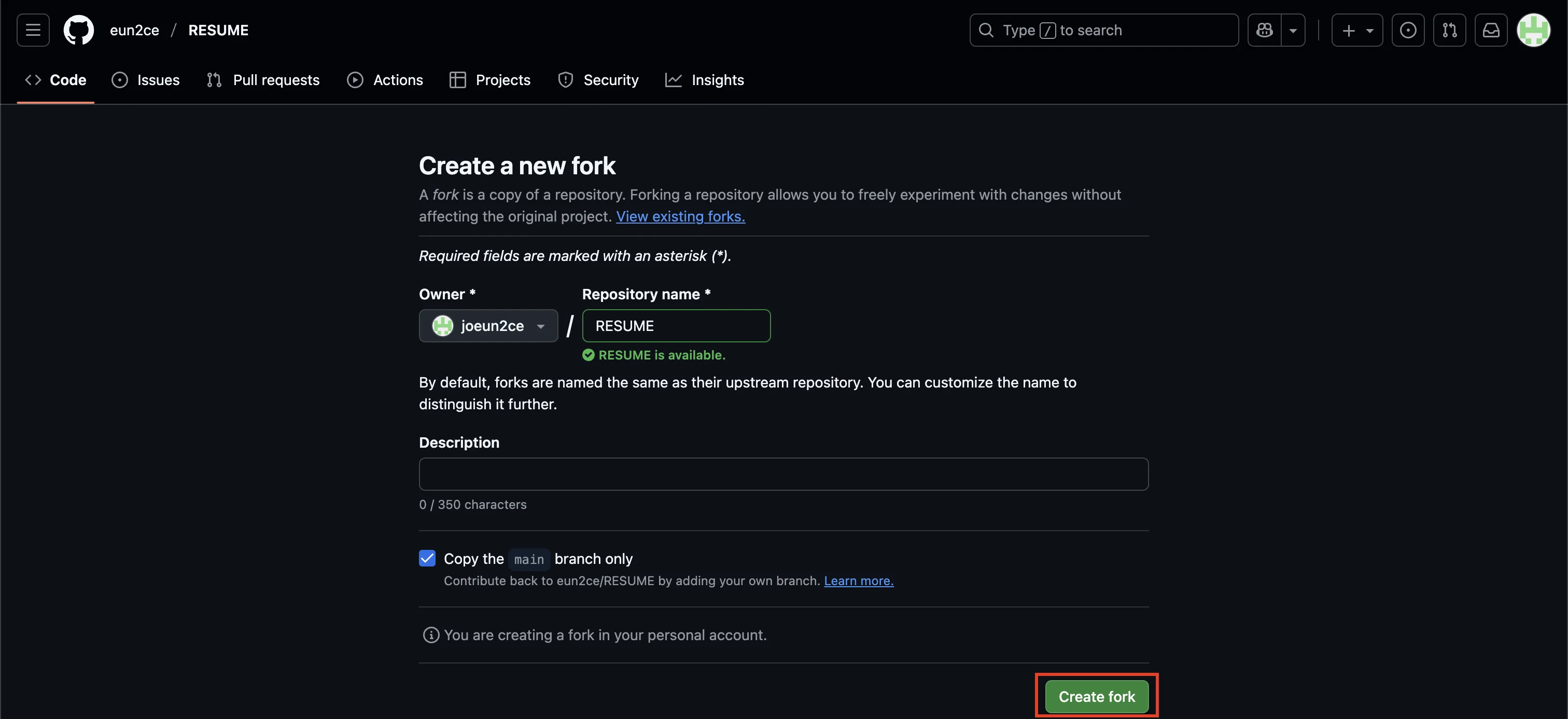
Task: Open the hamburger navigation menu
Action: pyautogui.click(x=33, y=30)
